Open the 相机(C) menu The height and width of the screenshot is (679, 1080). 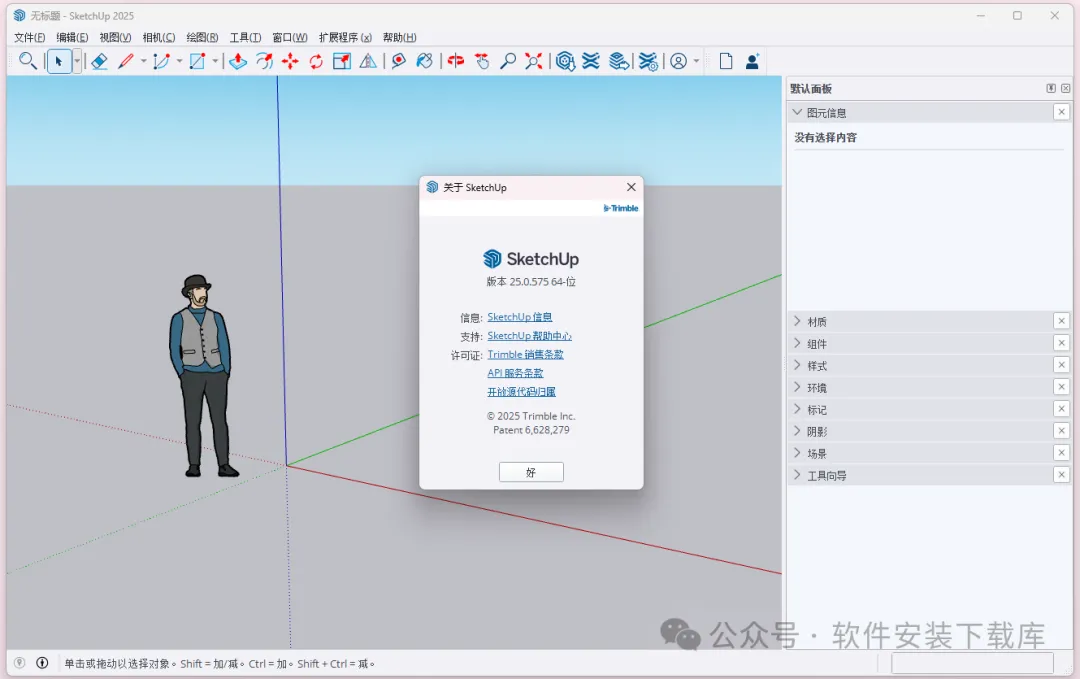pyautogui.click(x=158, y=37)
